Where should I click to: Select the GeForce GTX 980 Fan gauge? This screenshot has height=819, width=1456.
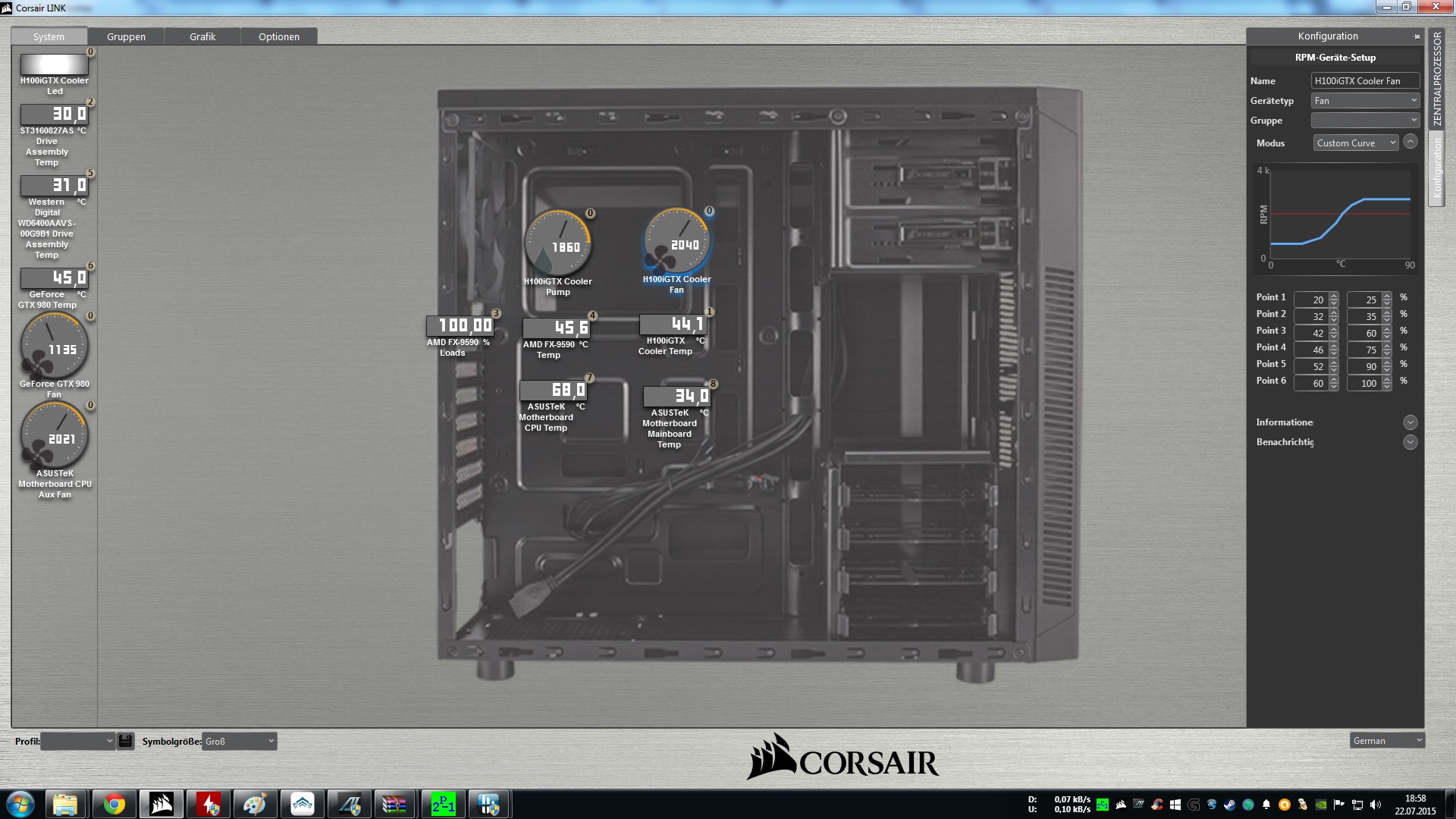coord(54,346)
